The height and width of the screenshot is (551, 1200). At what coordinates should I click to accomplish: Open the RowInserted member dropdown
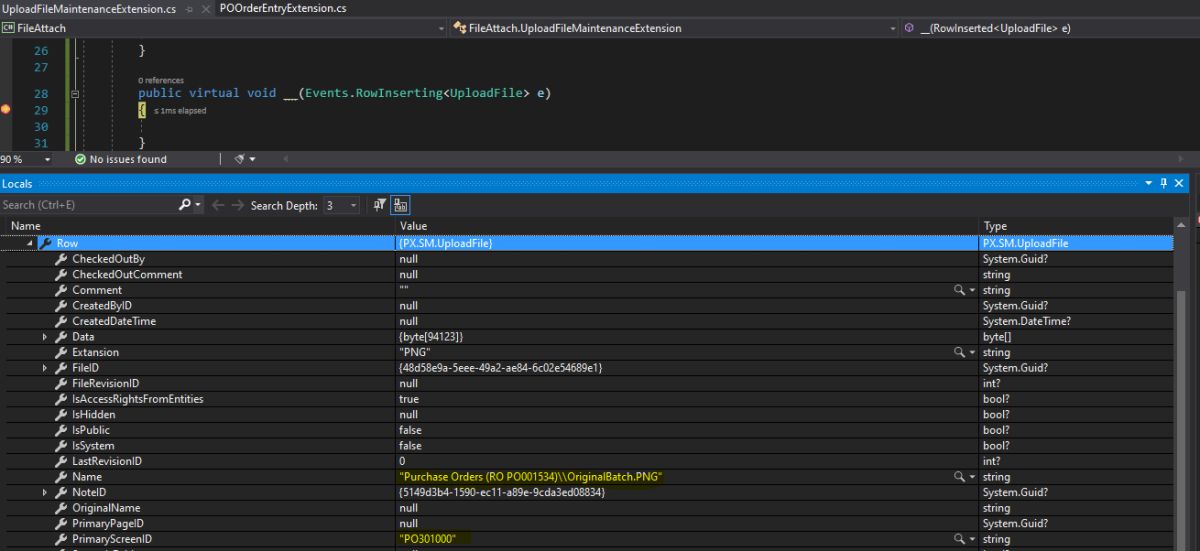click(x=1049, y=28)
